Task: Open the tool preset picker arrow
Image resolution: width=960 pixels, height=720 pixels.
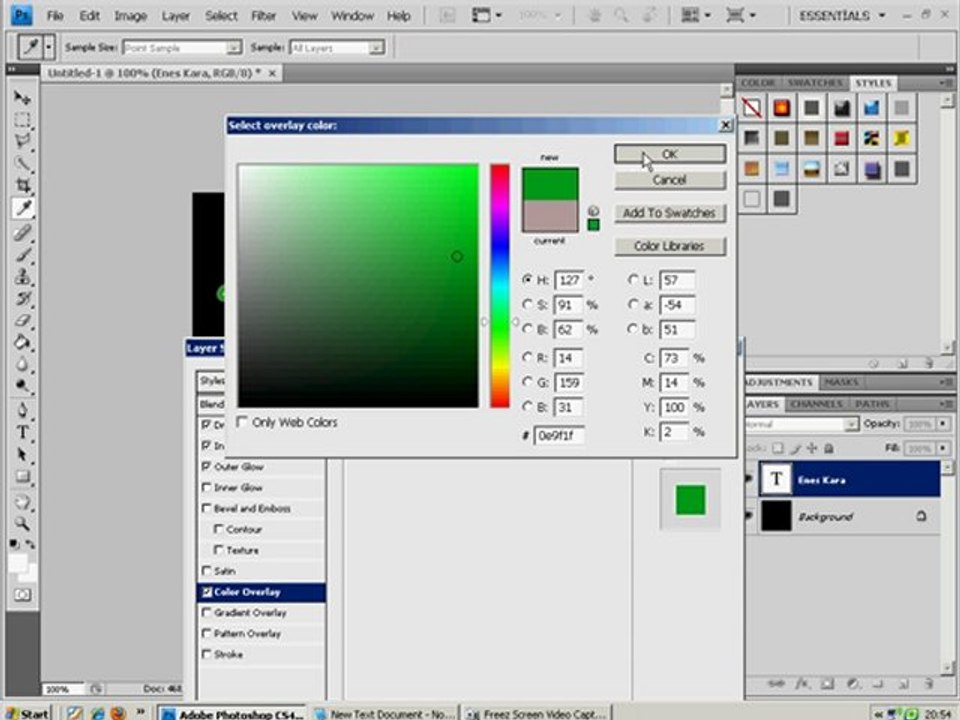Action: (x=49, y=47)
